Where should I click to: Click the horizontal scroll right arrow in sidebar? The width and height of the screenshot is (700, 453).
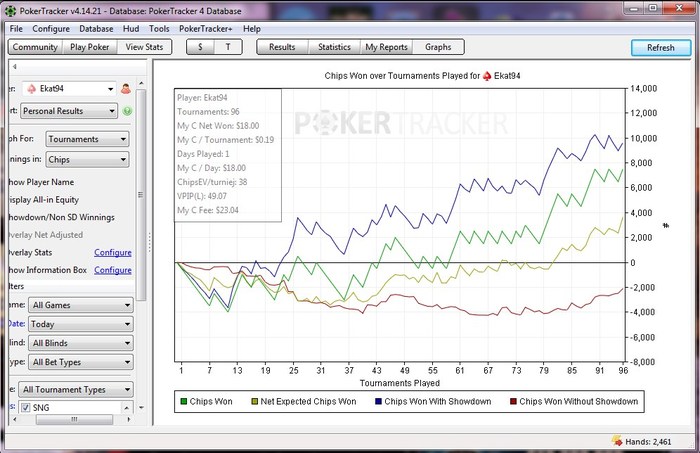129,420
